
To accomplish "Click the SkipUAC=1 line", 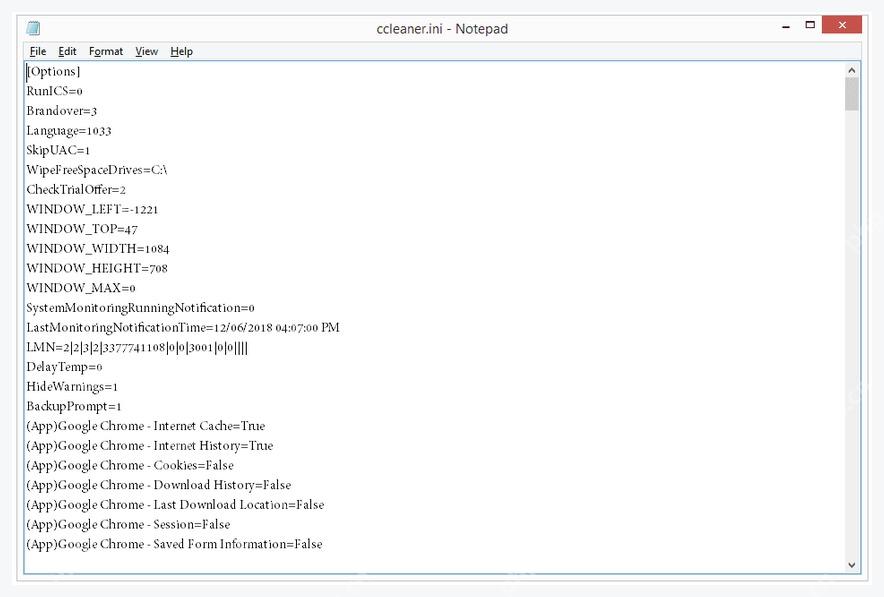I will point(58,151).
